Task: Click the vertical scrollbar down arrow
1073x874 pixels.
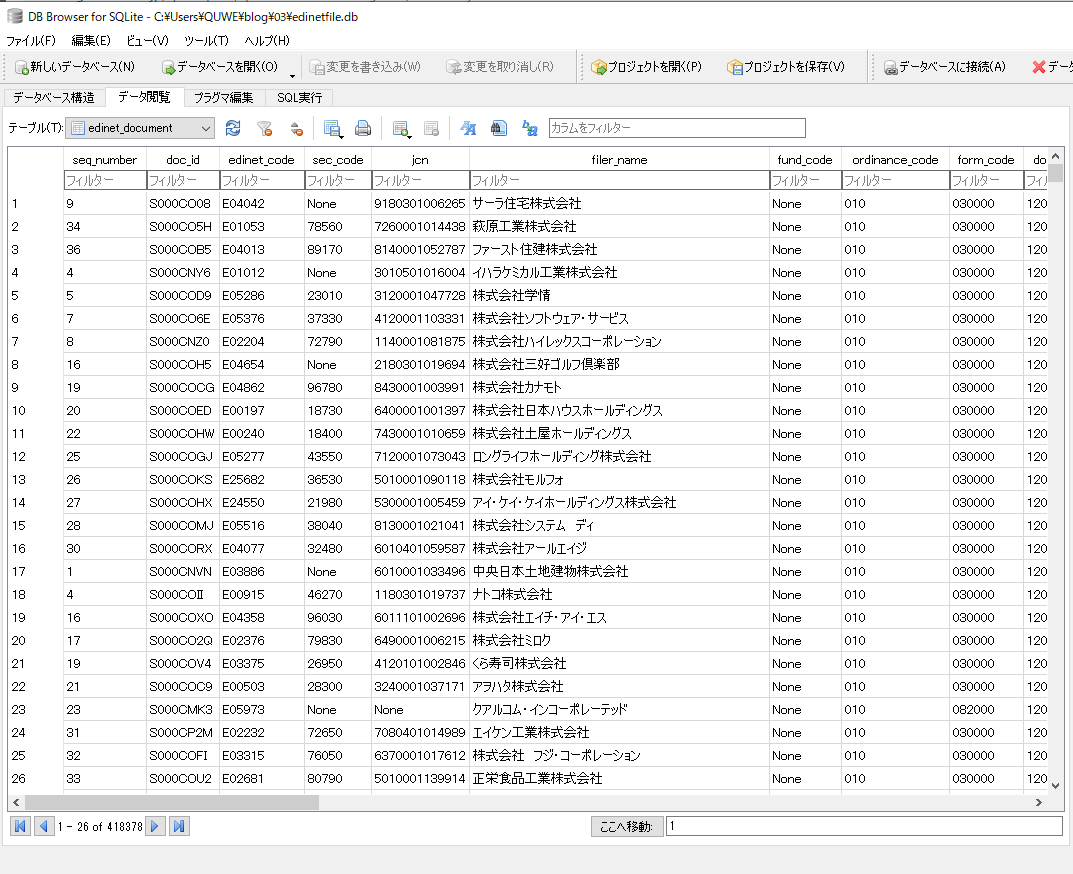Action: click(1056, 786)
